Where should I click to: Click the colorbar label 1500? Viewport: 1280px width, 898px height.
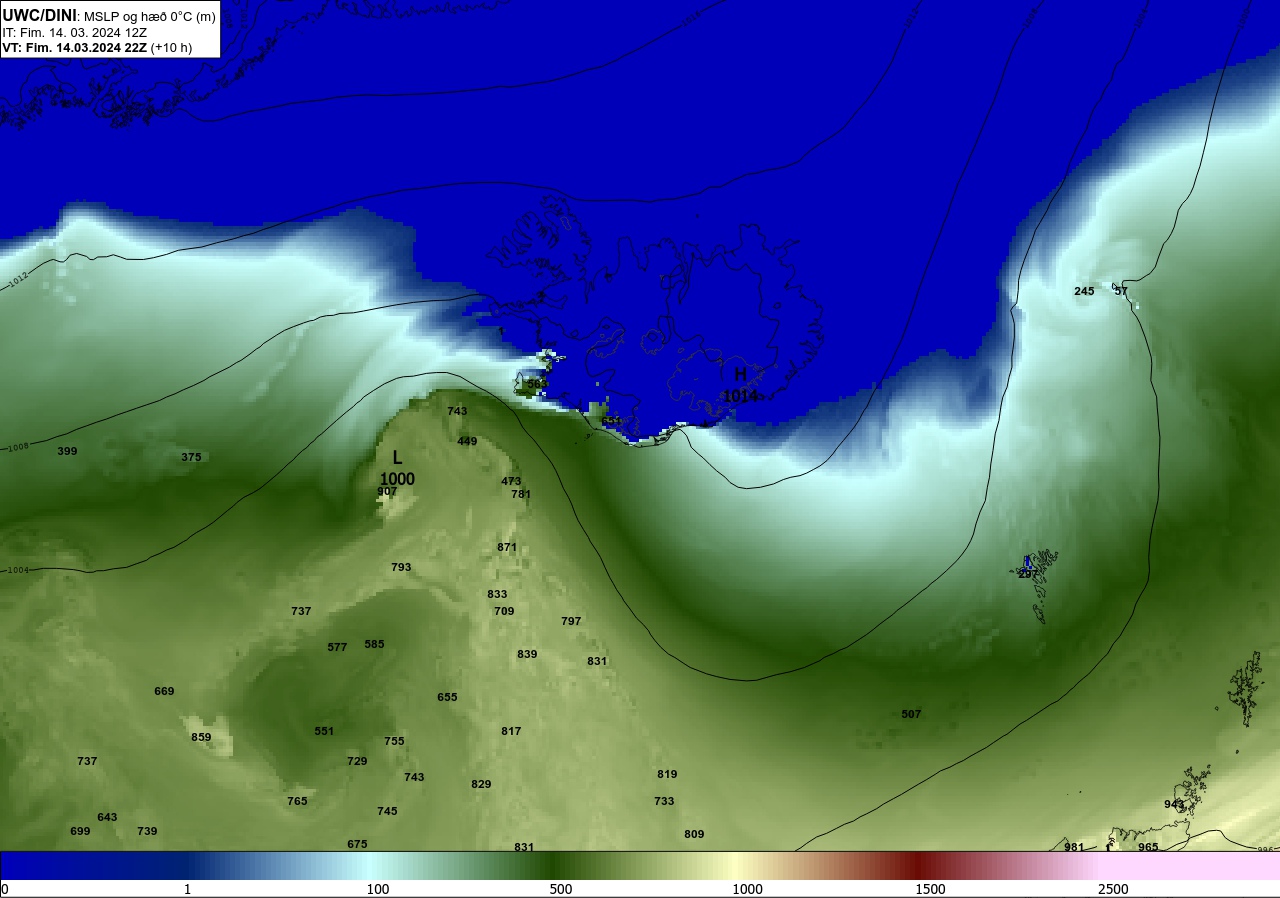click(x=930, y=889)
